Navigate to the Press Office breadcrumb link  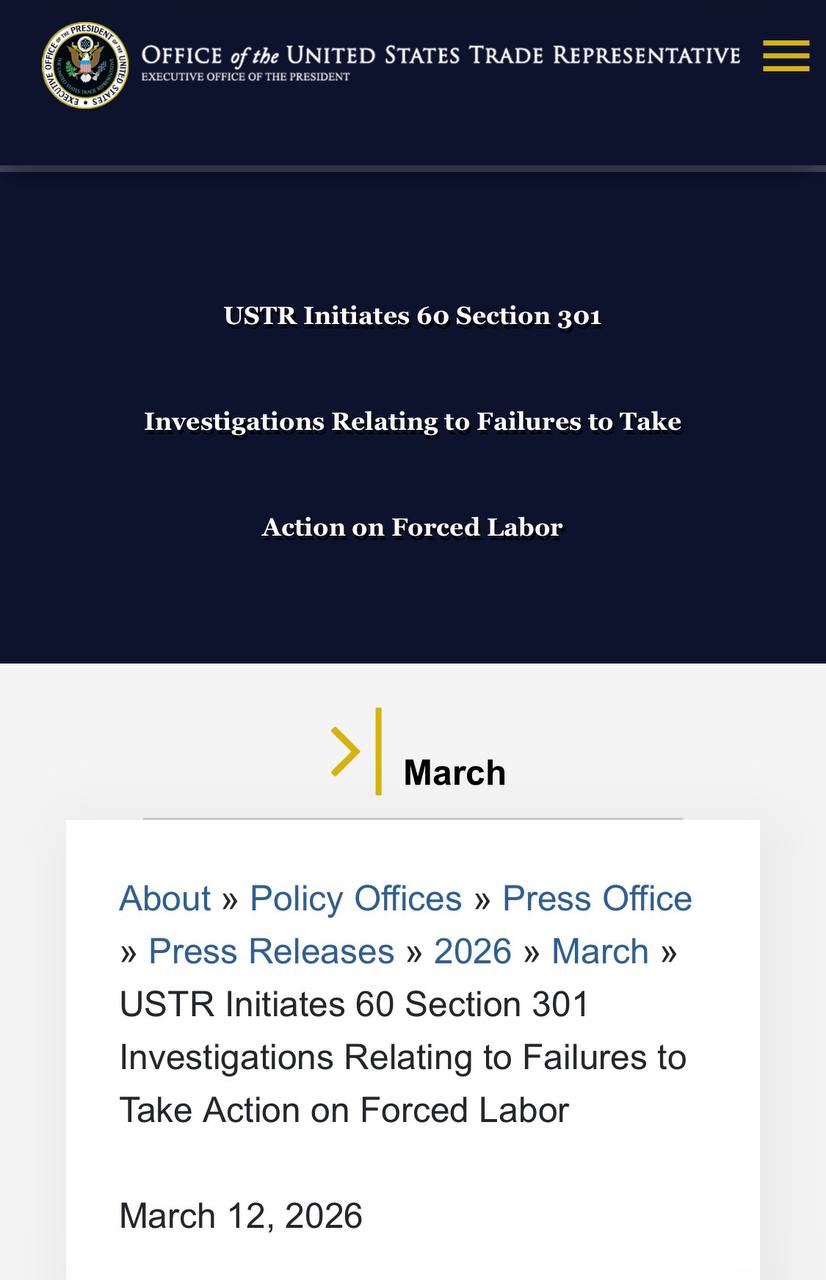(x=597, y=898)
